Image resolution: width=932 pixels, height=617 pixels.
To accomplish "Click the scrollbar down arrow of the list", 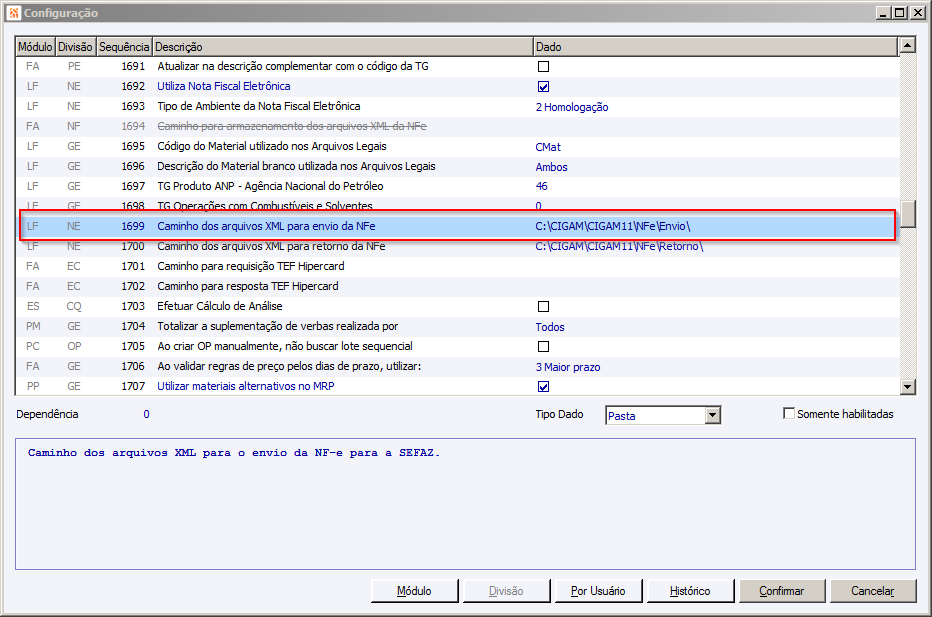I will 908,387.
